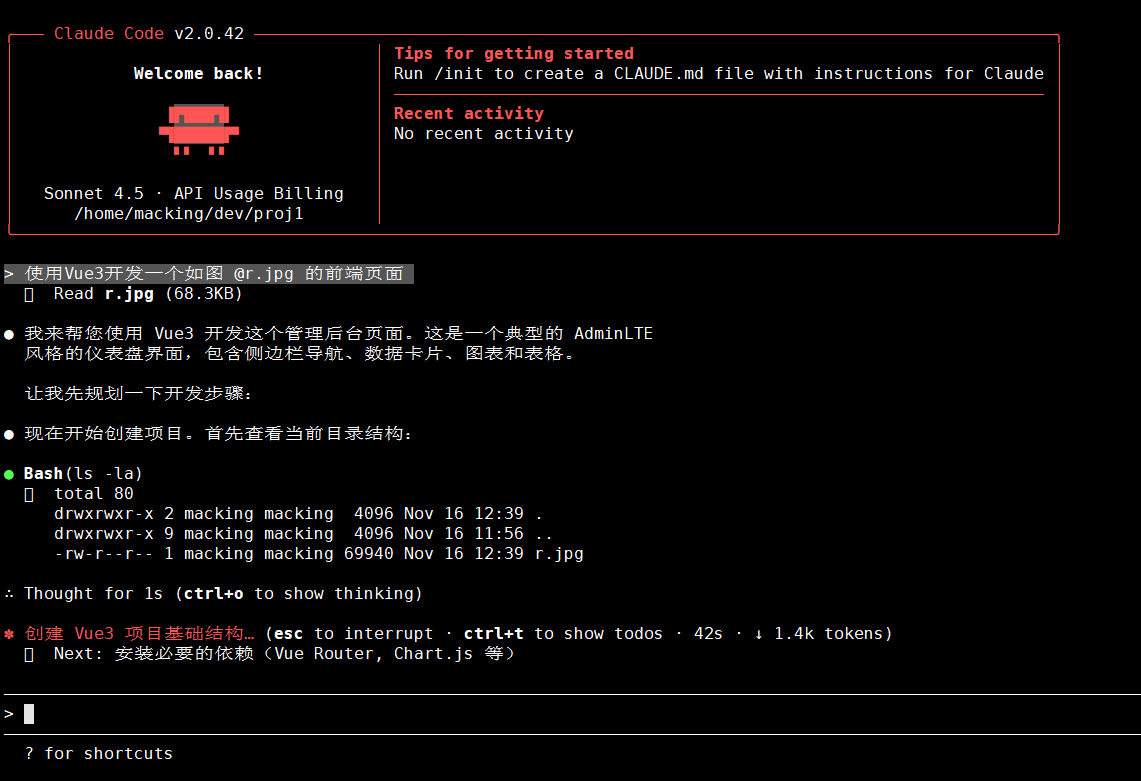Click the red '创建 Vue3 项目基础结构' status text
The image size is (1141, 781).
tap(139, 633)
